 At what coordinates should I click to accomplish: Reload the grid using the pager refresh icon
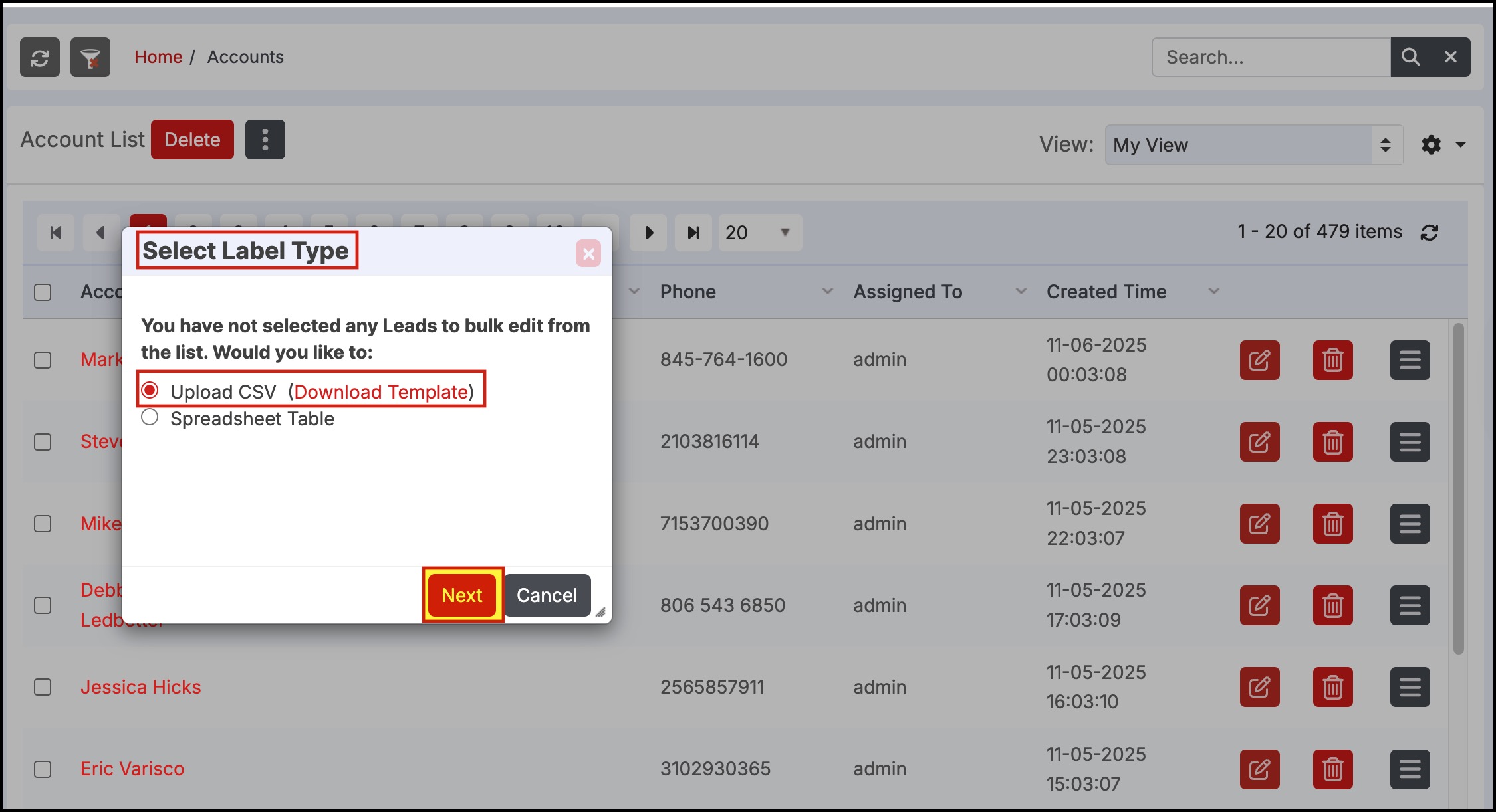click(x=1430, y=233)
